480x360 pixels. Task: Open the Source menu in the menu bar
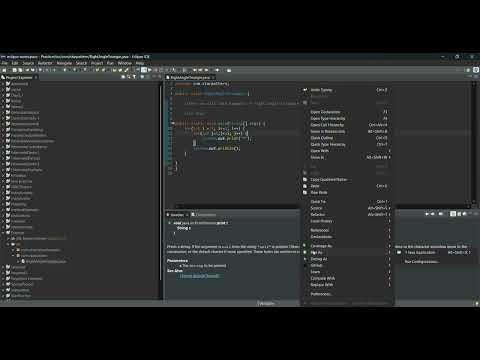click(28, 63)
